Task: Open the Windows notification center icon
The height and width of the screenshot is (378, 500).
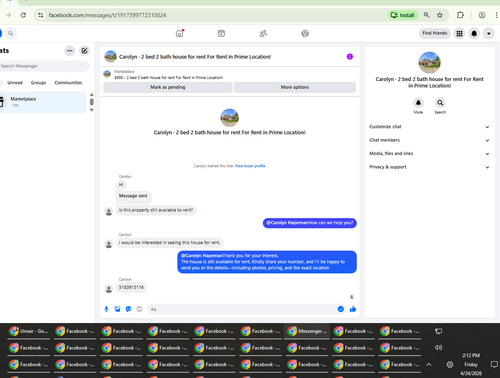Action: pyautogui.click(x=494, y=364)
